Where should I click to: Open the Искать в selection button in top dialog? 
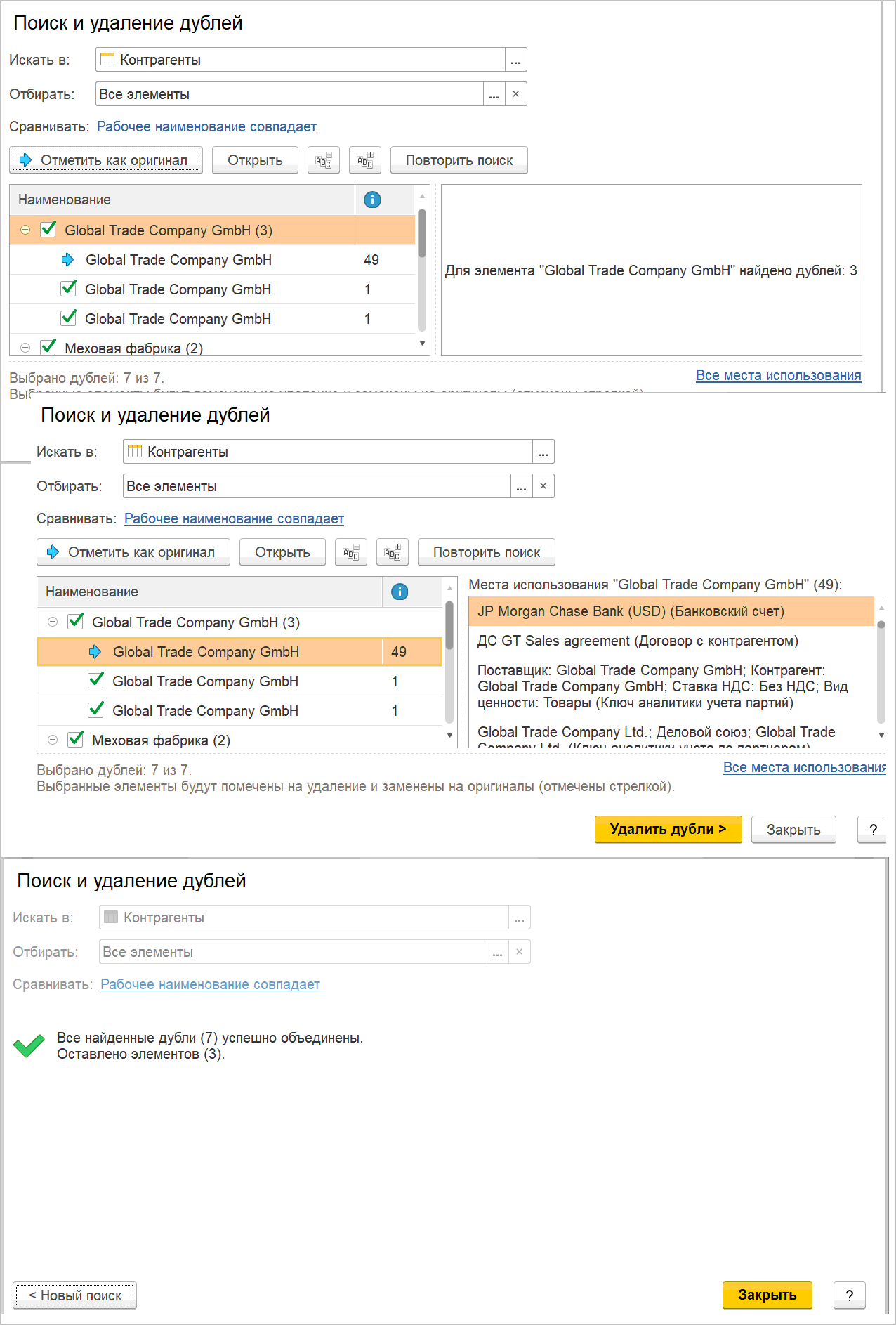516,60
